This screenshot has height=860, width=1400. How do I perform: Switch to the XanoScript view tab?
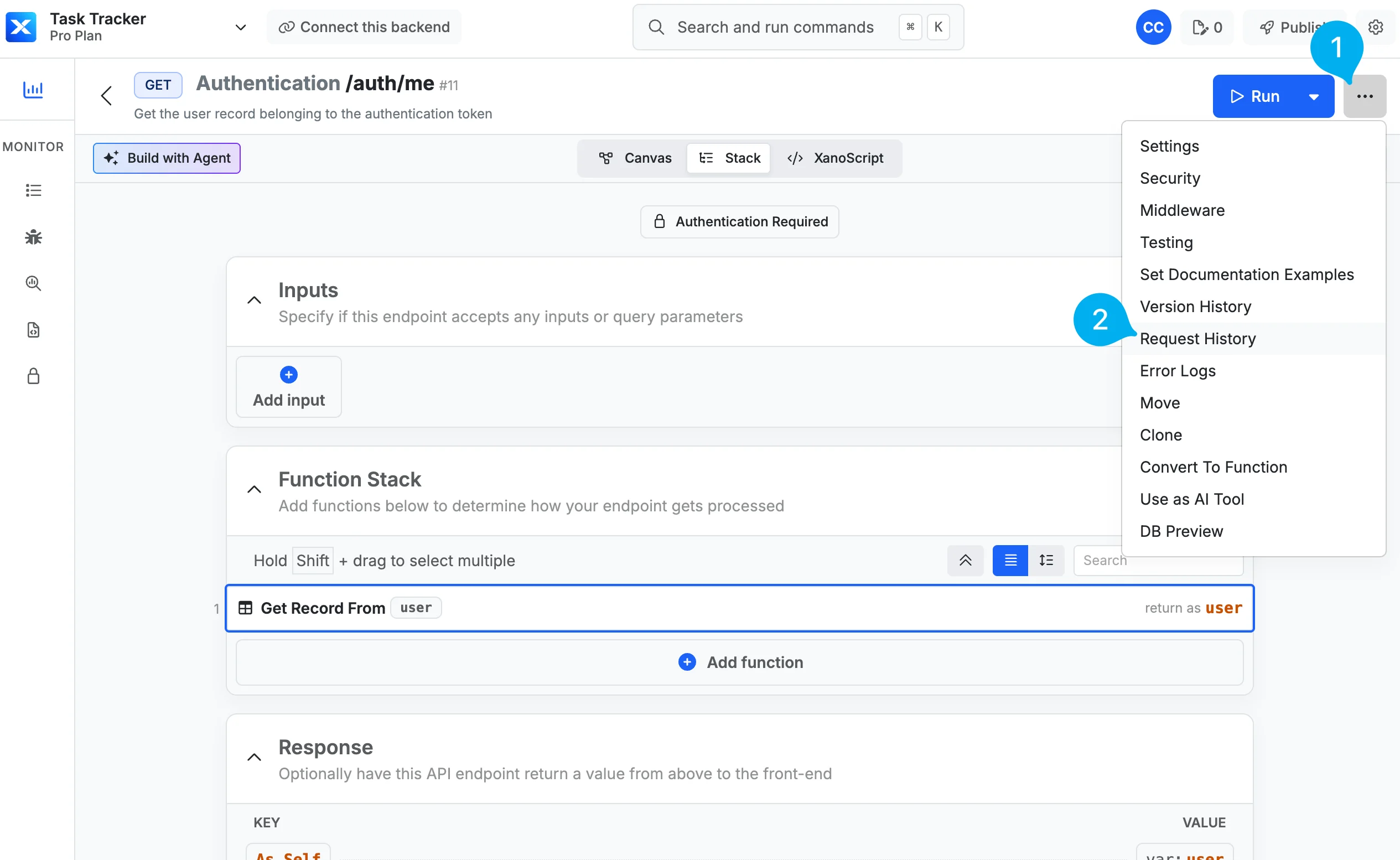835,158
